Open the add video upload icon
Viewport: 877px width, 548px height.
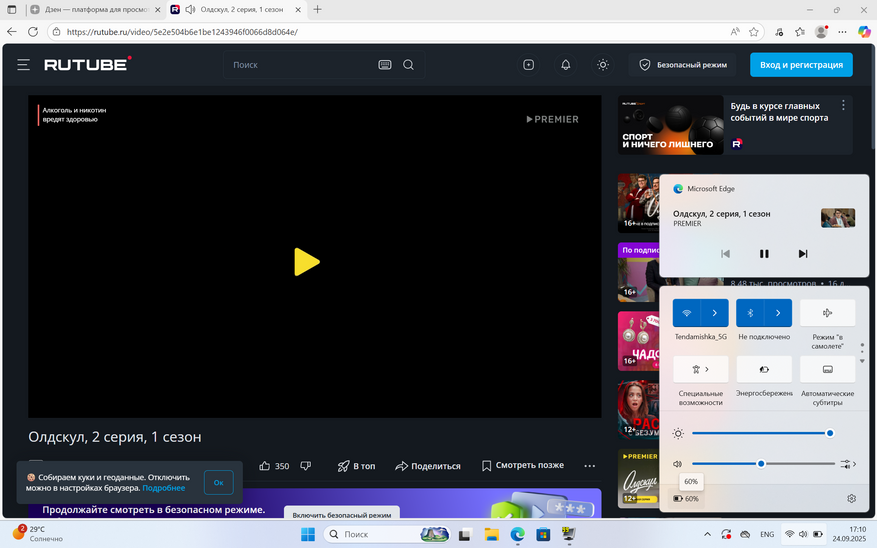[529, 65]
